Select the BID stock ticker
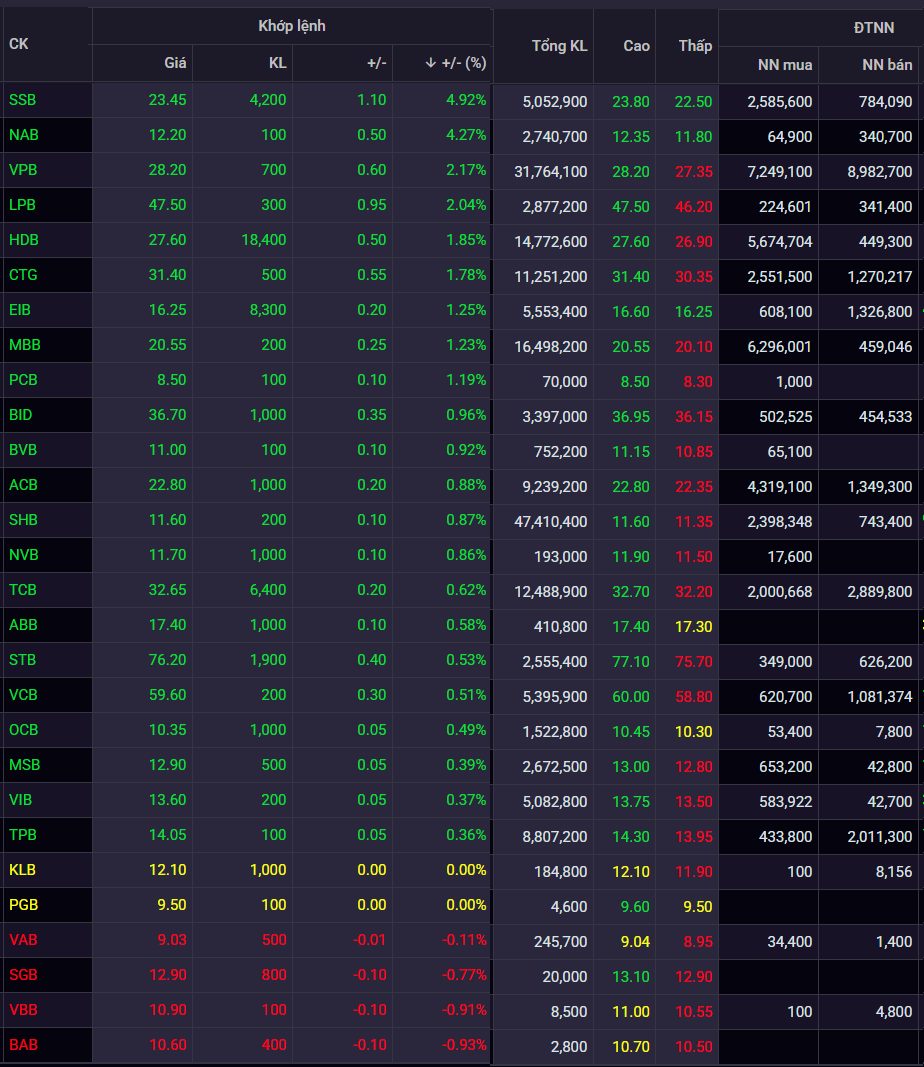 pos(20,415)
